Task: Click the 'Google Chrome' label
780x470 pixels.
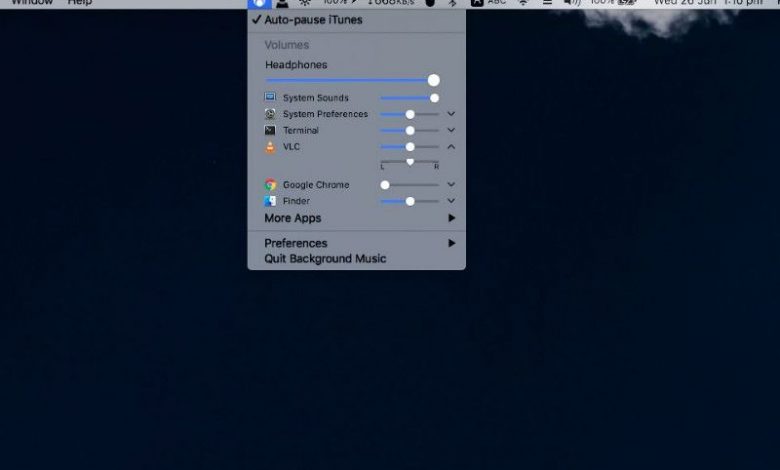Action: coord(316,185)
